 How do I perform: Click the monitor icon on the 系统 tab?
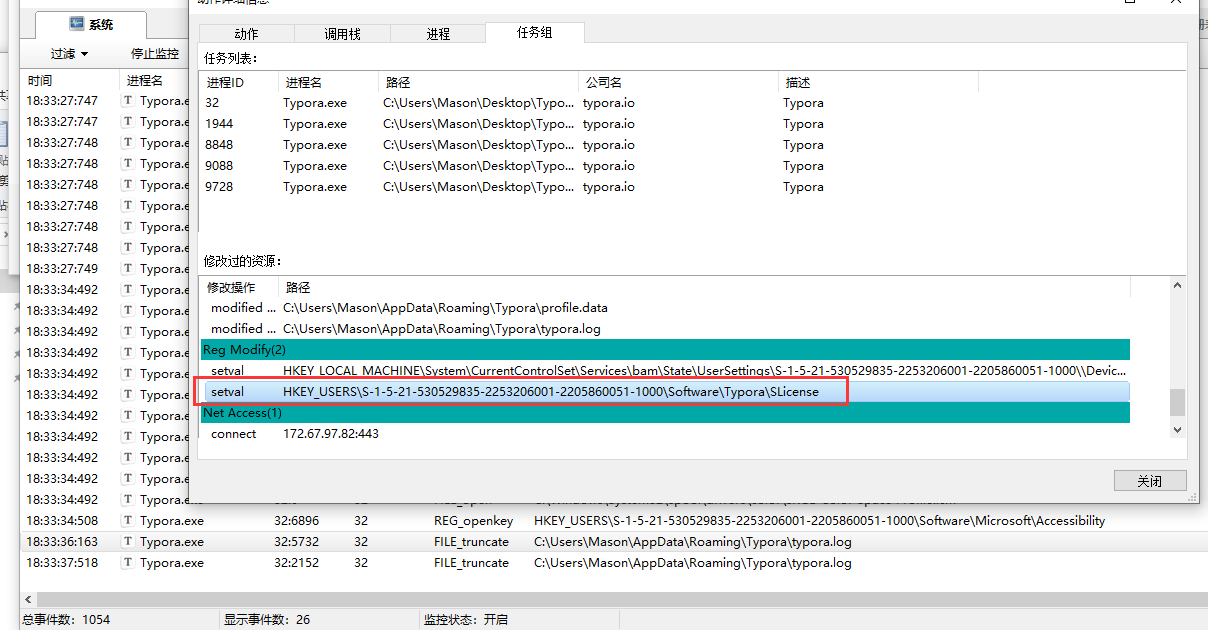coord(77,24)
